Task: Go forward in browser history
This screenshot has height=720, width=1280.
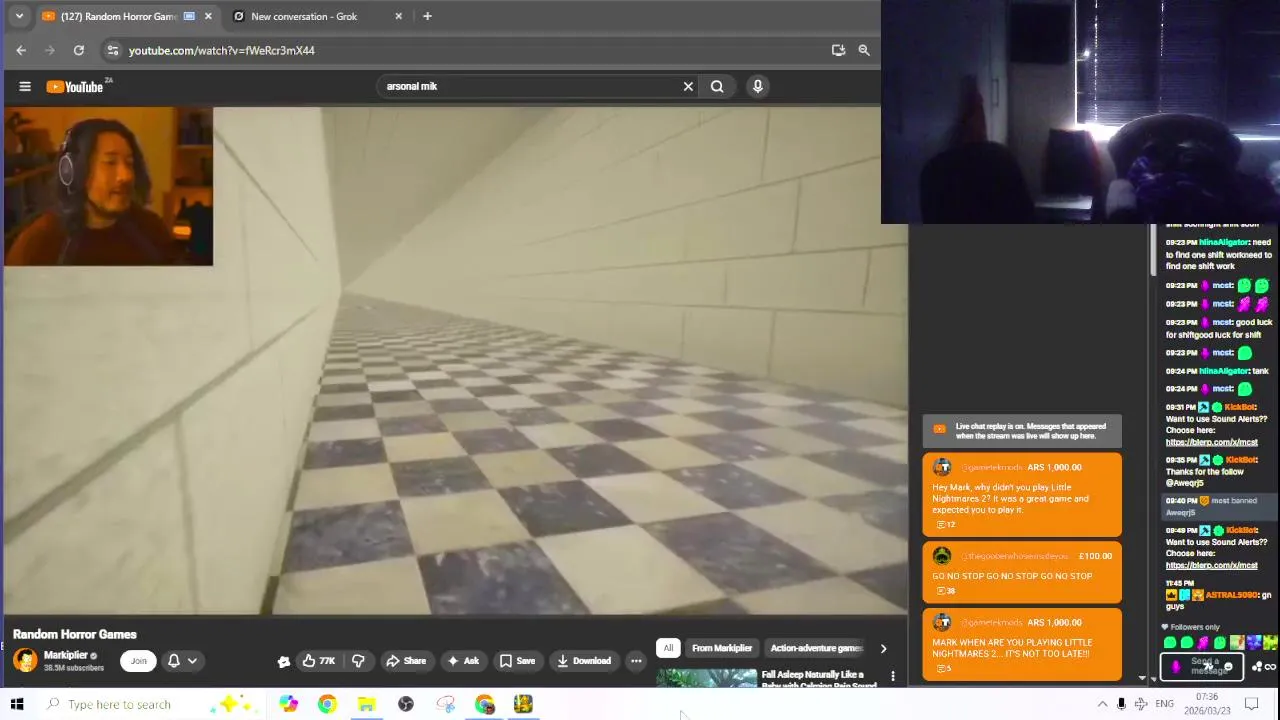Action: click(x=50, y=50)
